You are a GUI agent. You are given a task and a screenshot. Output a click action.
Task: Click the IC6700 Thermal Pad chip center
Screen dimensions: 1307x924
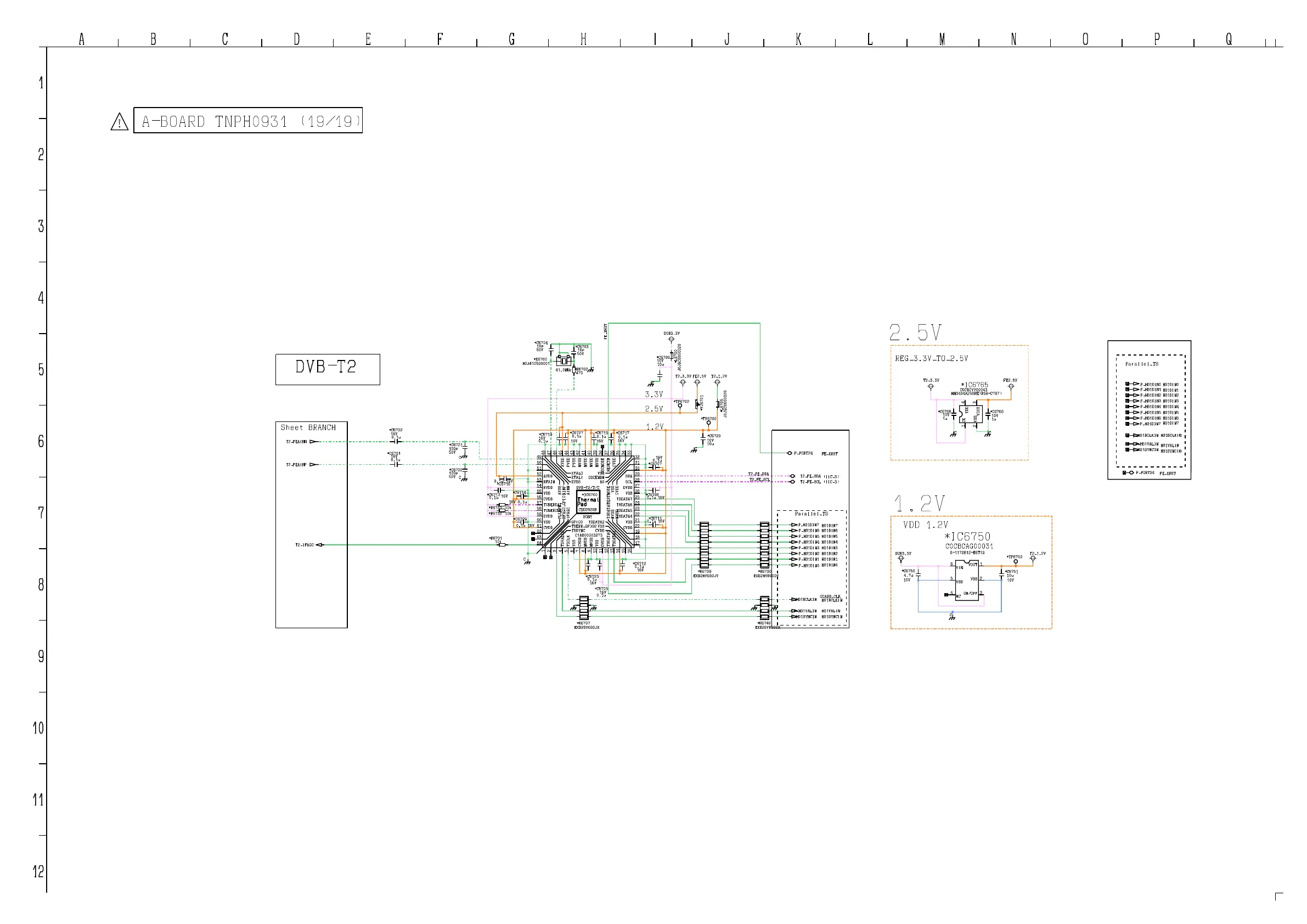point(588,503)
